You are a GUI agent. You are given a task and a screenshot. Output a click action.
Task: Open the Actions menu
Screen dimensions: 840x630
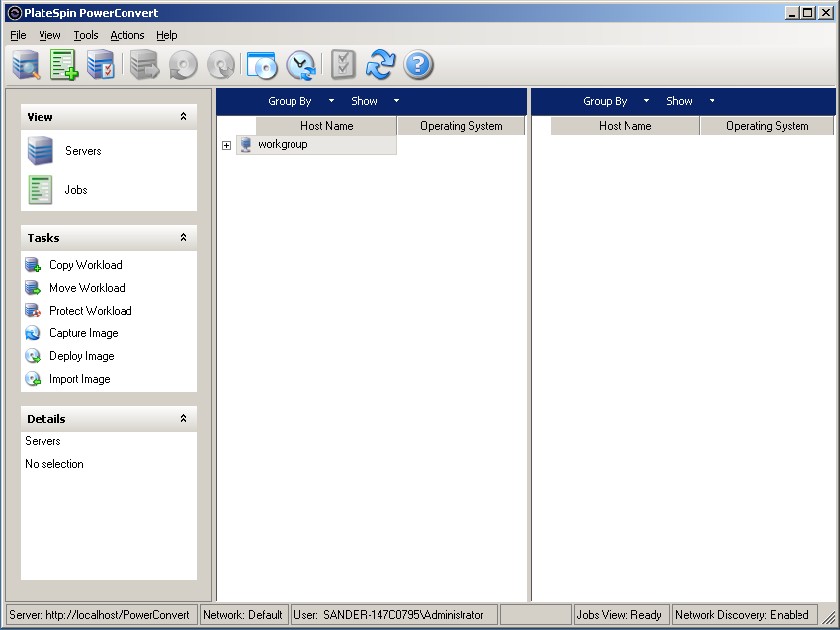[x=127, y=35]
